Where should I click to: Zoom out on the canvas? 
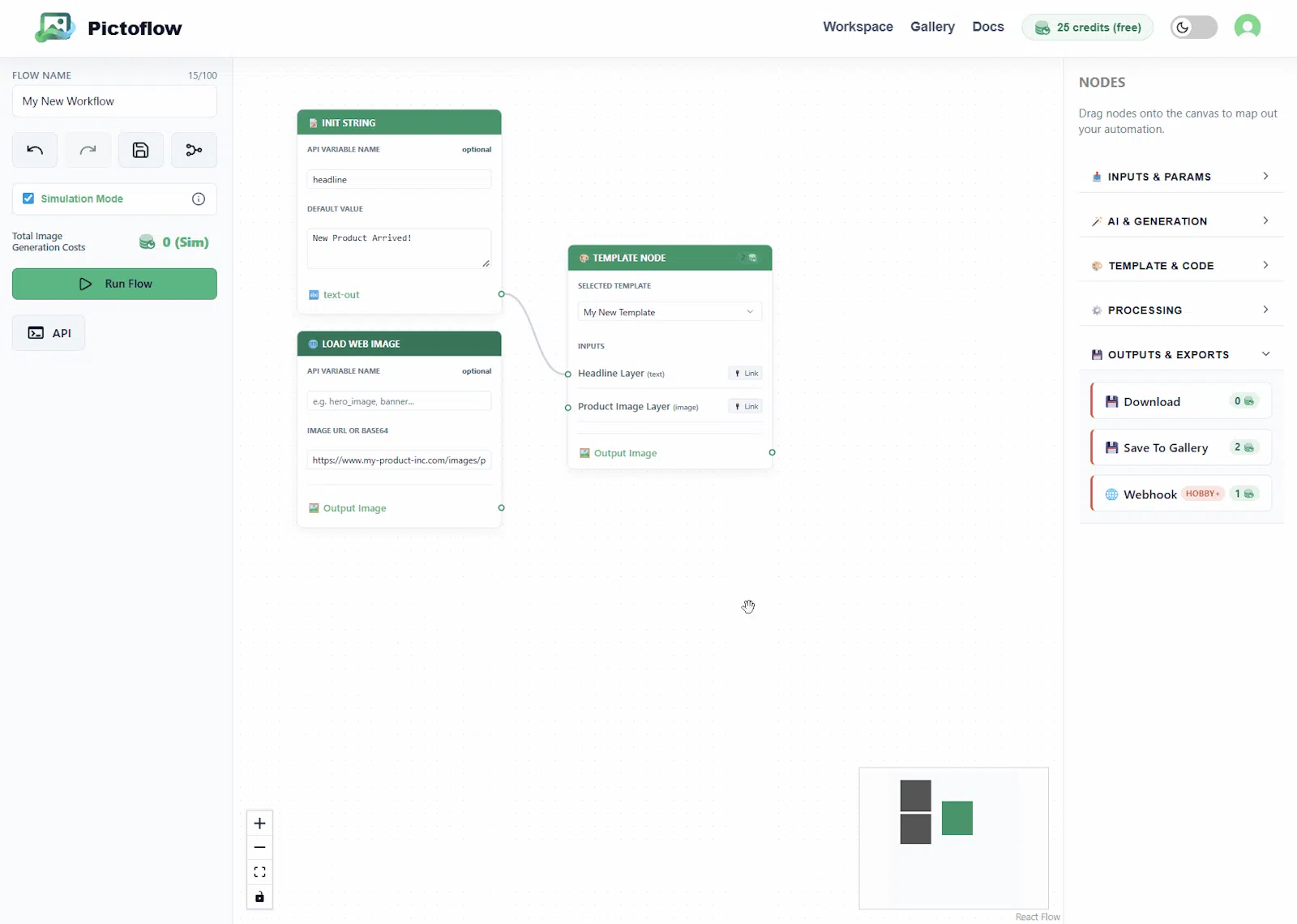click(x=259, y=847)
